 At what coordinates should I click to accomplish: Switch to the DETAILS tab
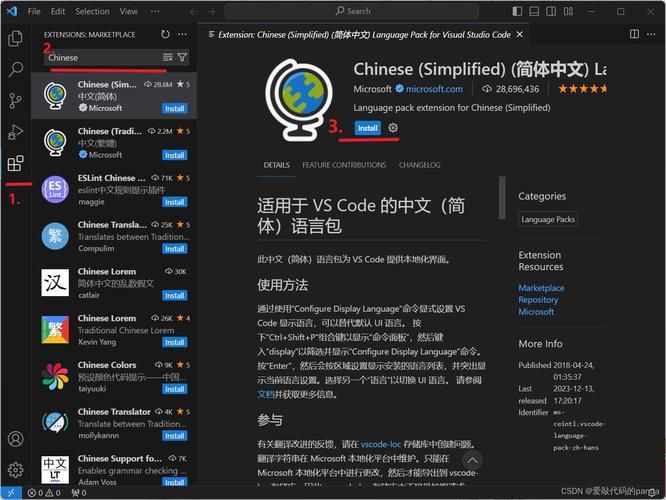coord(277,165)
